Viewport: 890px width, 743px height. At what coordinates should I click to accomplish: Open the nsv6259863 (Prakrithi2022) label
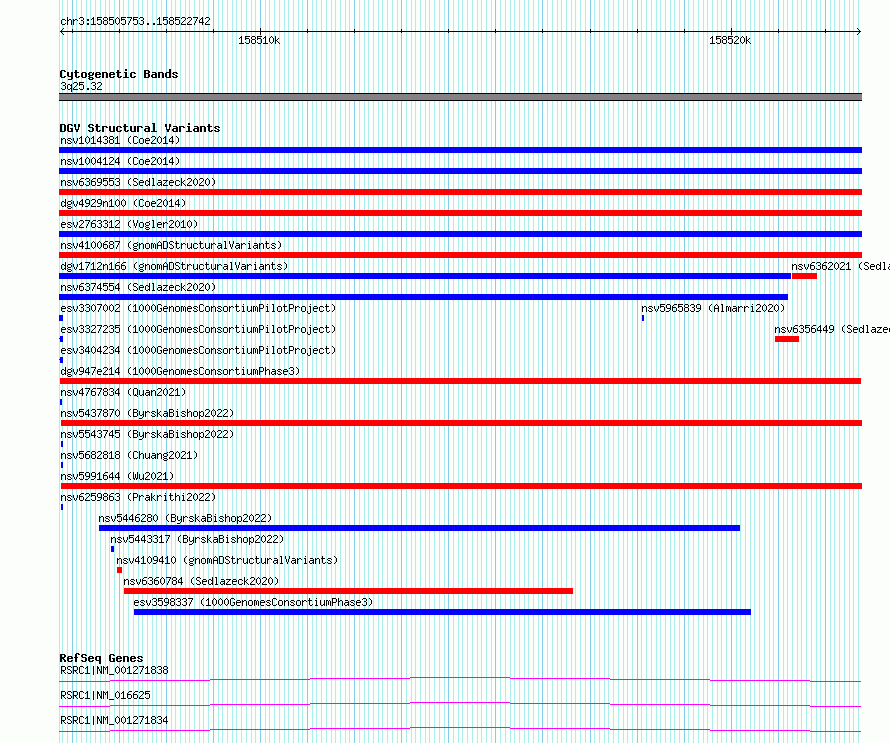pyautogui.click(x=138, y=497)
